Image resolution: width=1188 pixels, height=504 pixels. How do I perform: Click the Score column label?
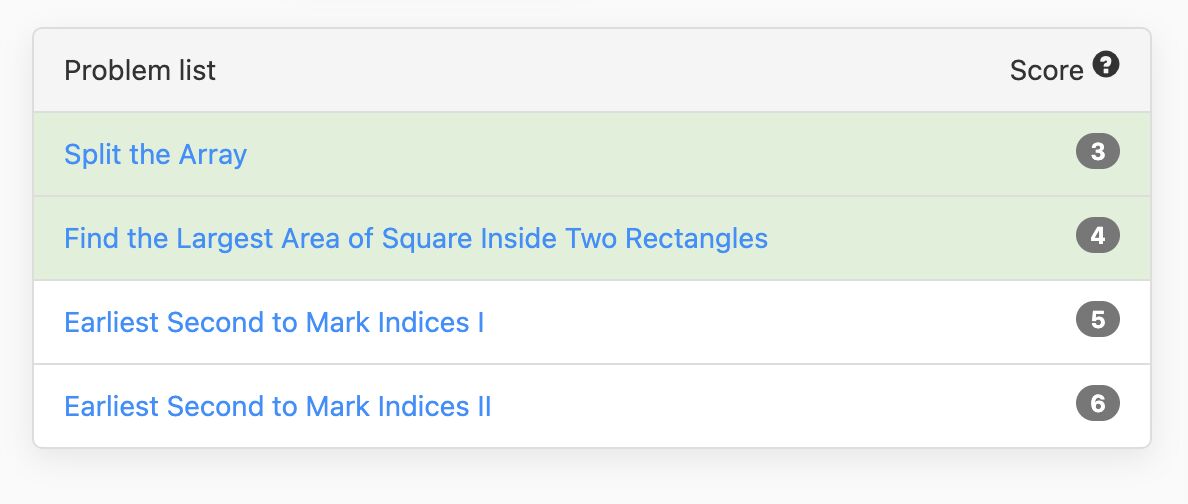coord(1046,70)
